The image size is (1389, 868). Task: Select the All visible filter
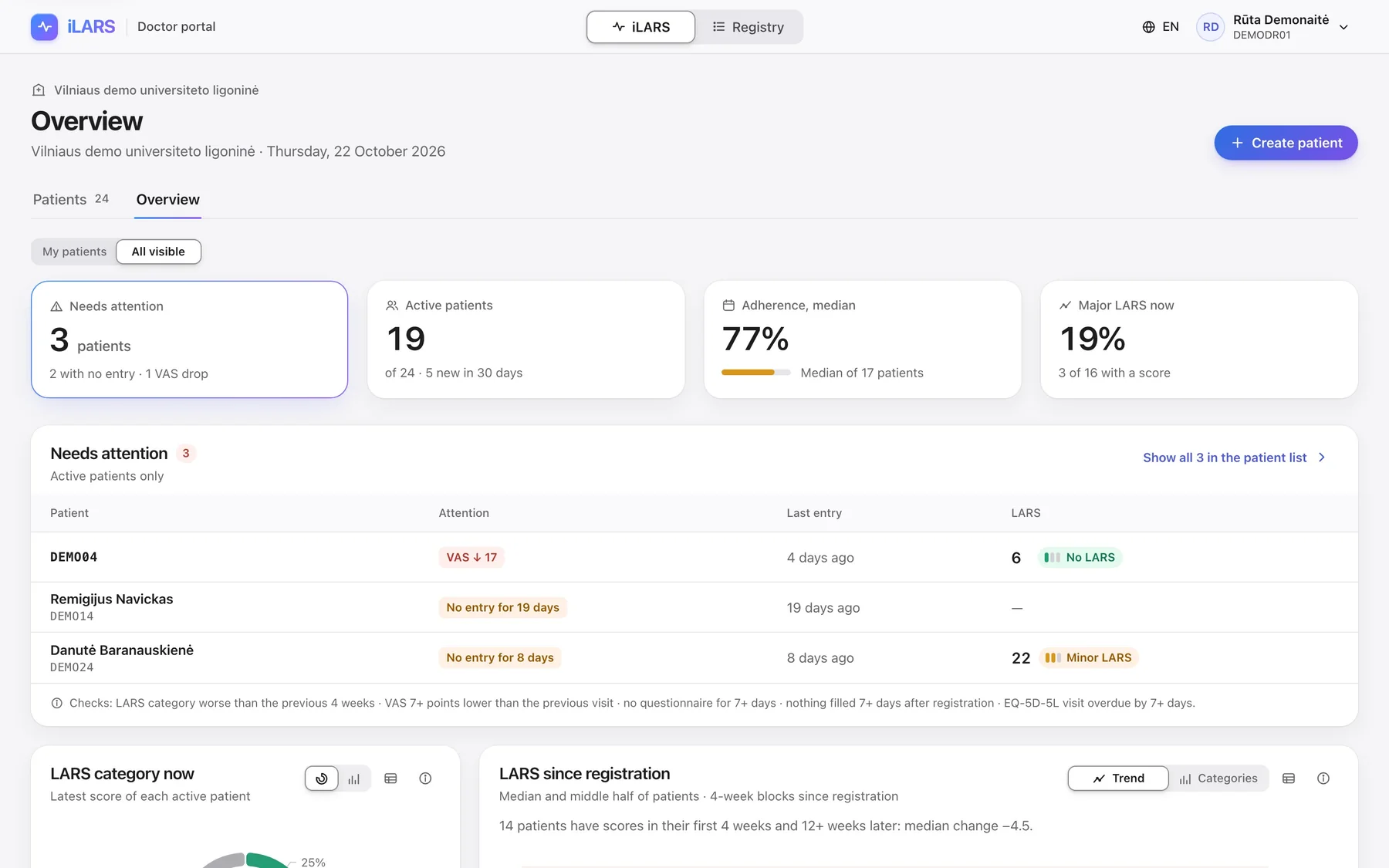[x=158, y=252]
